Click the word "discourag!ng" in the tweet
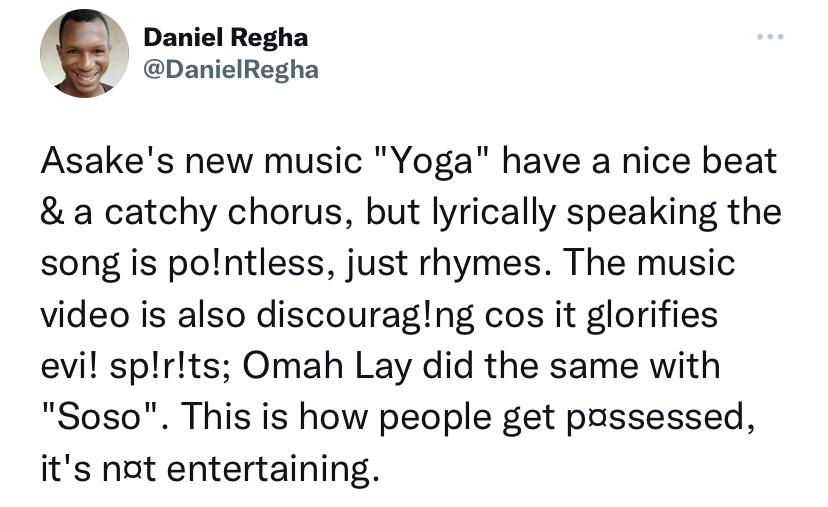Image resolution: width=828 pixels, height=507 pixels. coord(365,315)
